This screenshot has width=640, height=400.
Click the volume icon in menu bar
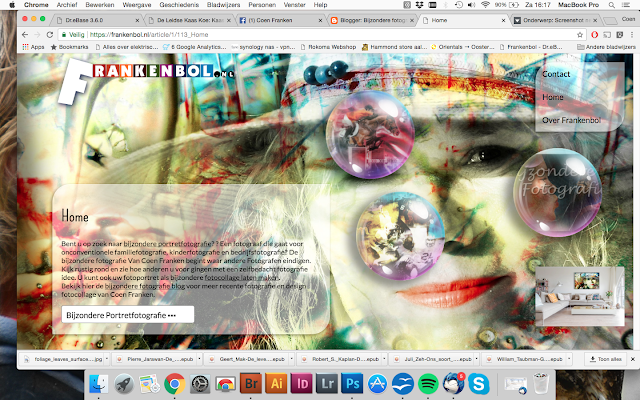tap(471, 5)
